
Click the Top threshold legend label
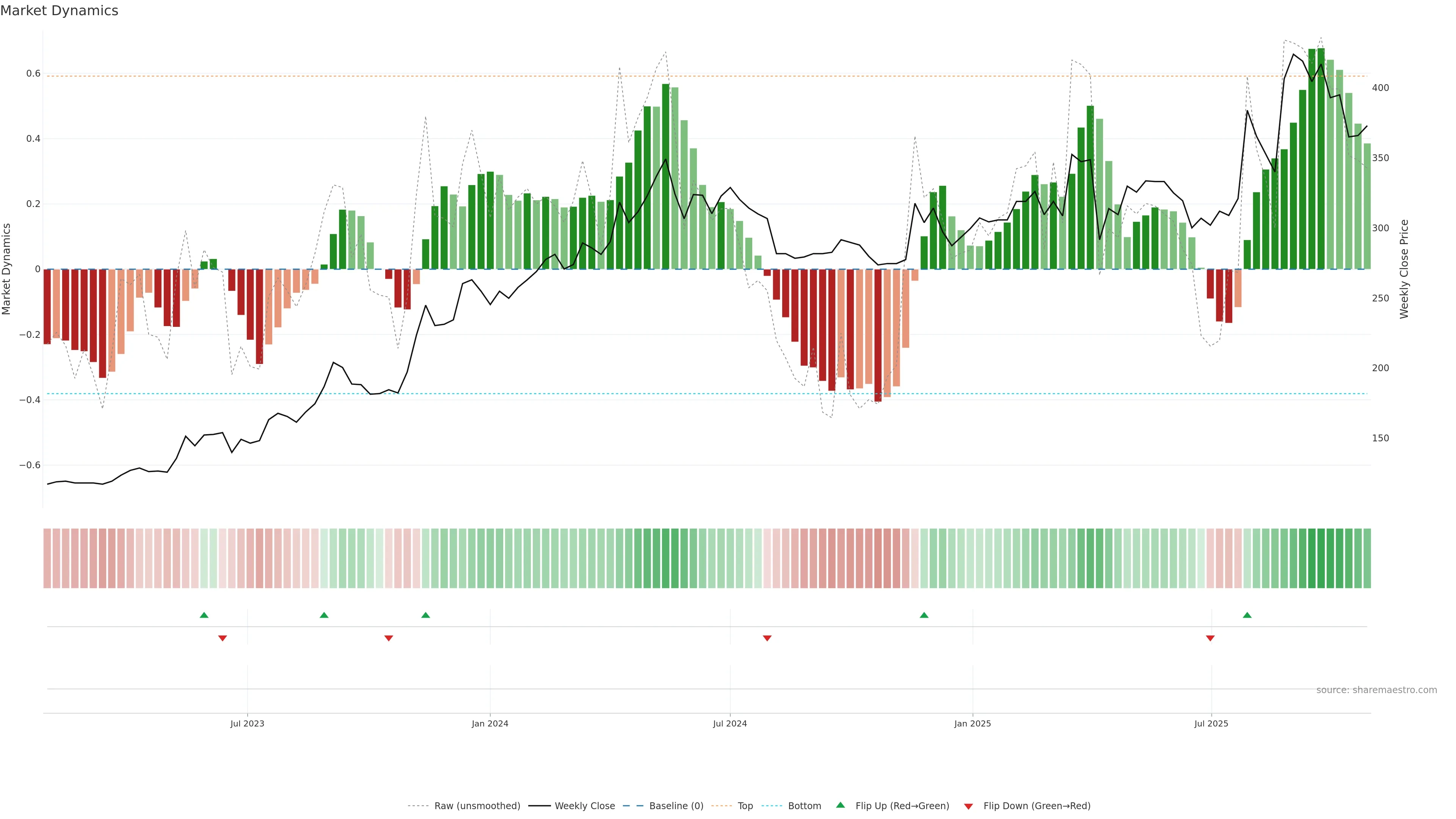coord(745,806)
